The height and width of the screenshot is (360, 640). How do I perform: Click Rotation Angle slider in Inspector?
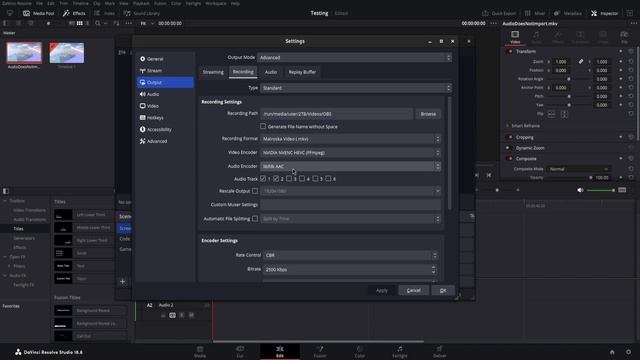[x=569, y=79]
